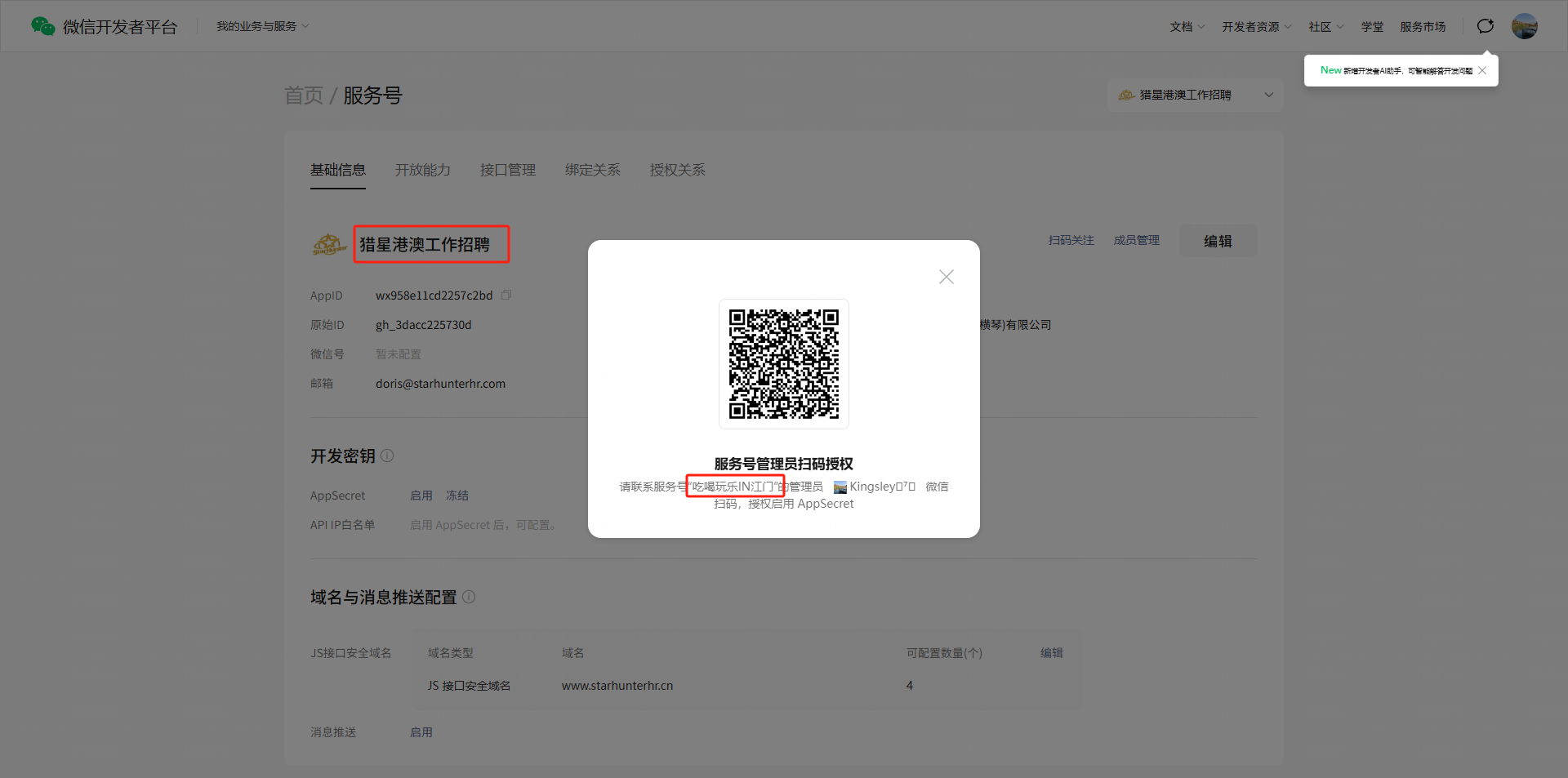Switch to the 接口管理 tab
The image size is (1568, 778).
pos(508,170)
